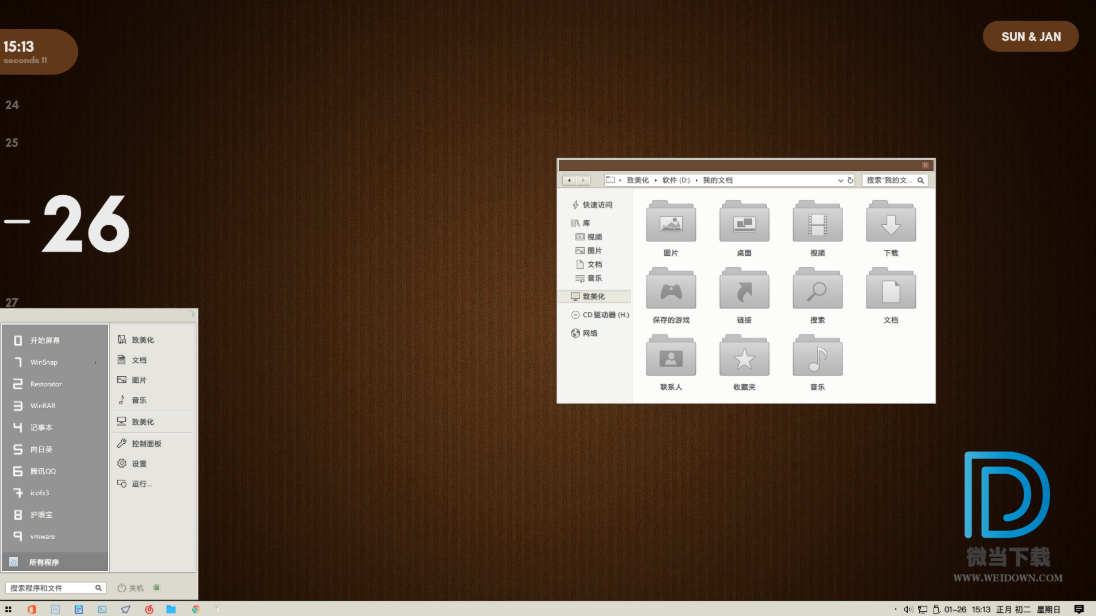Open the notification center icon

pyautogui.click(x=1079, y=610)
